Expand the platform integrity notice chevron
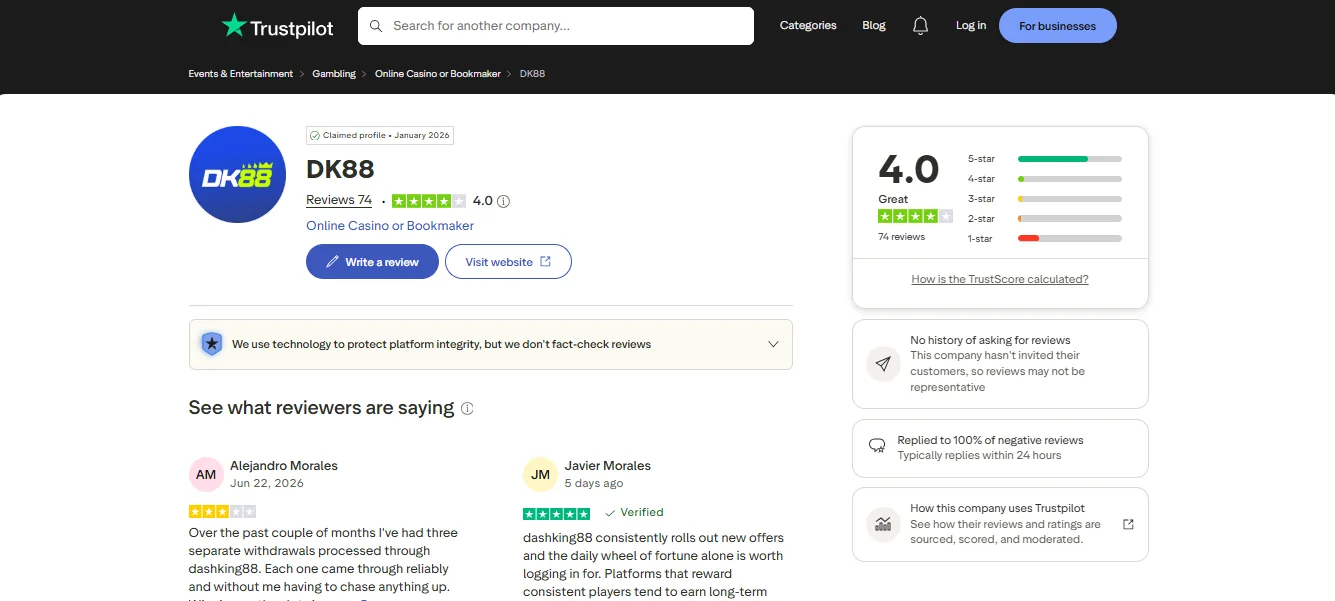 click(773, 344)
